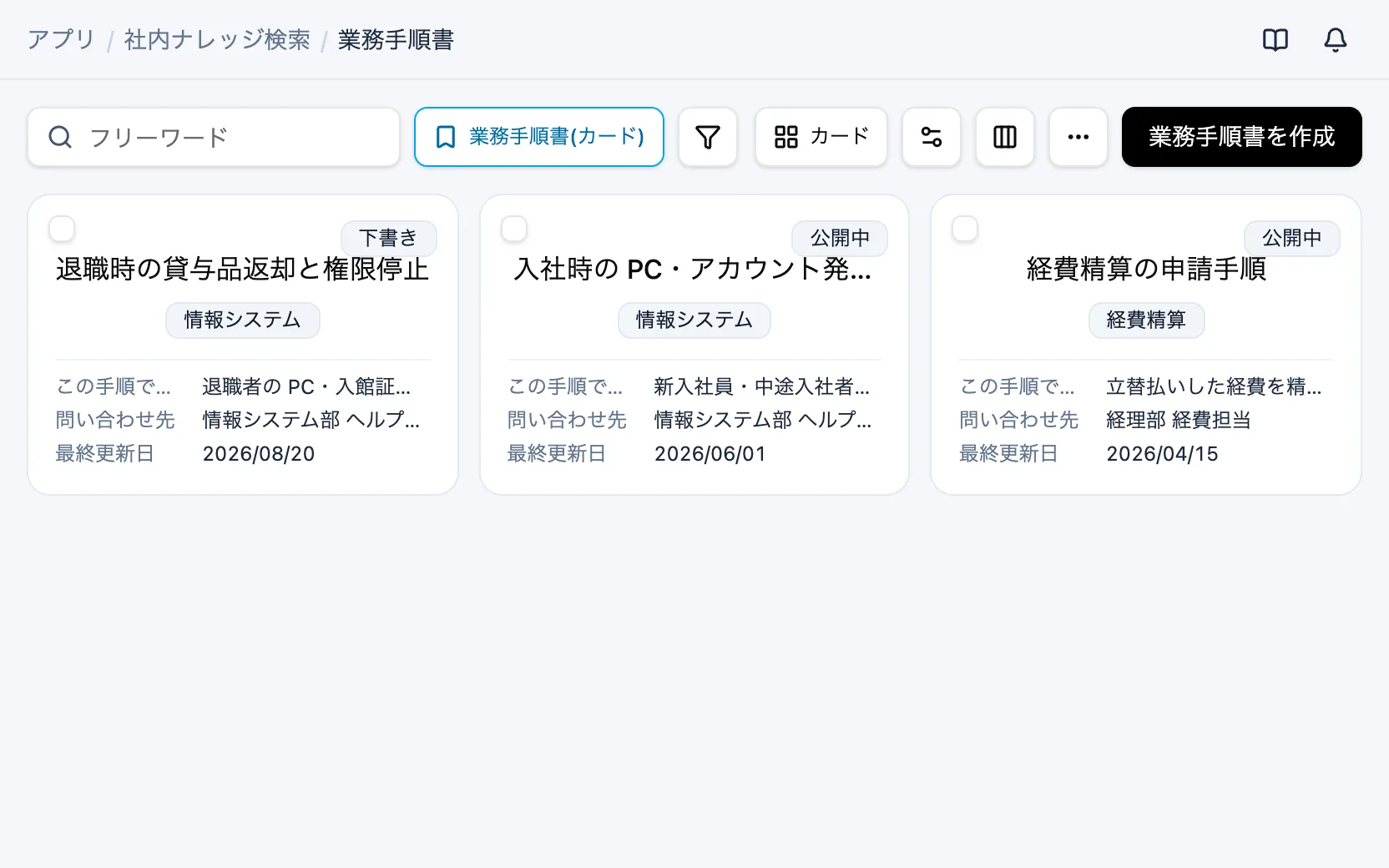Screen dimensions: 1389x868
Task: Click 業務手順書 breadcrumb
Action: [396, 40]
